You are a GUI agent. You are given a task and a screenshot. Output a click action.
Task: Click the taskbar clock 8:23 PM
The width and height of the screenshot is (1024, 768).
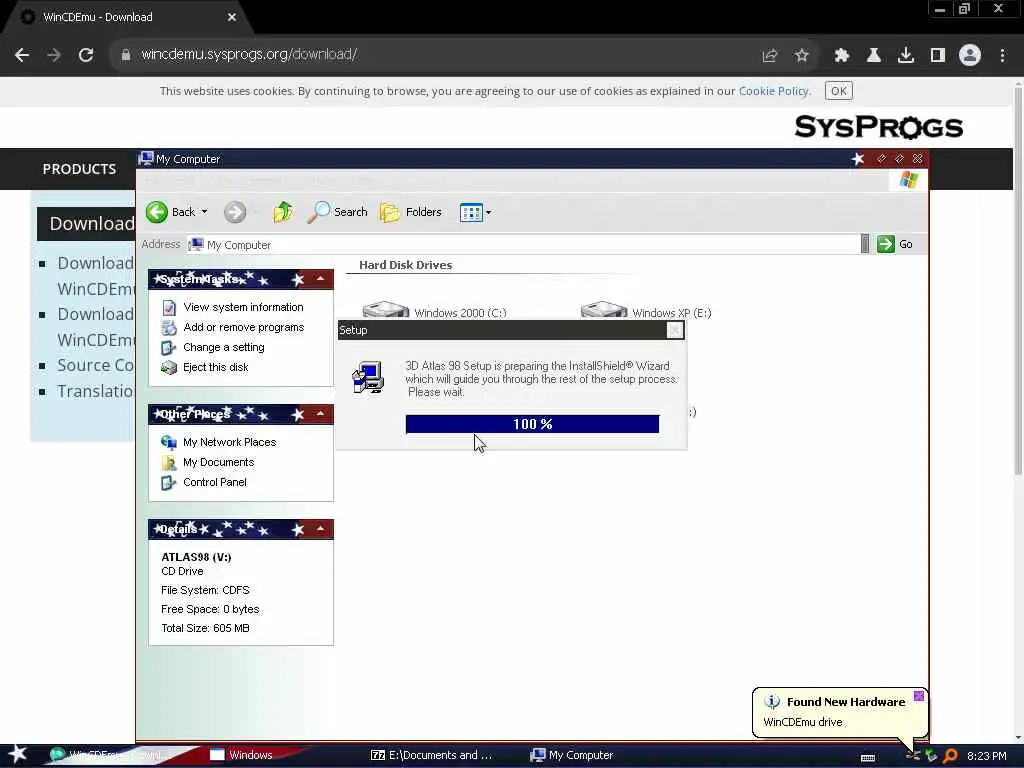click(986, 756)
